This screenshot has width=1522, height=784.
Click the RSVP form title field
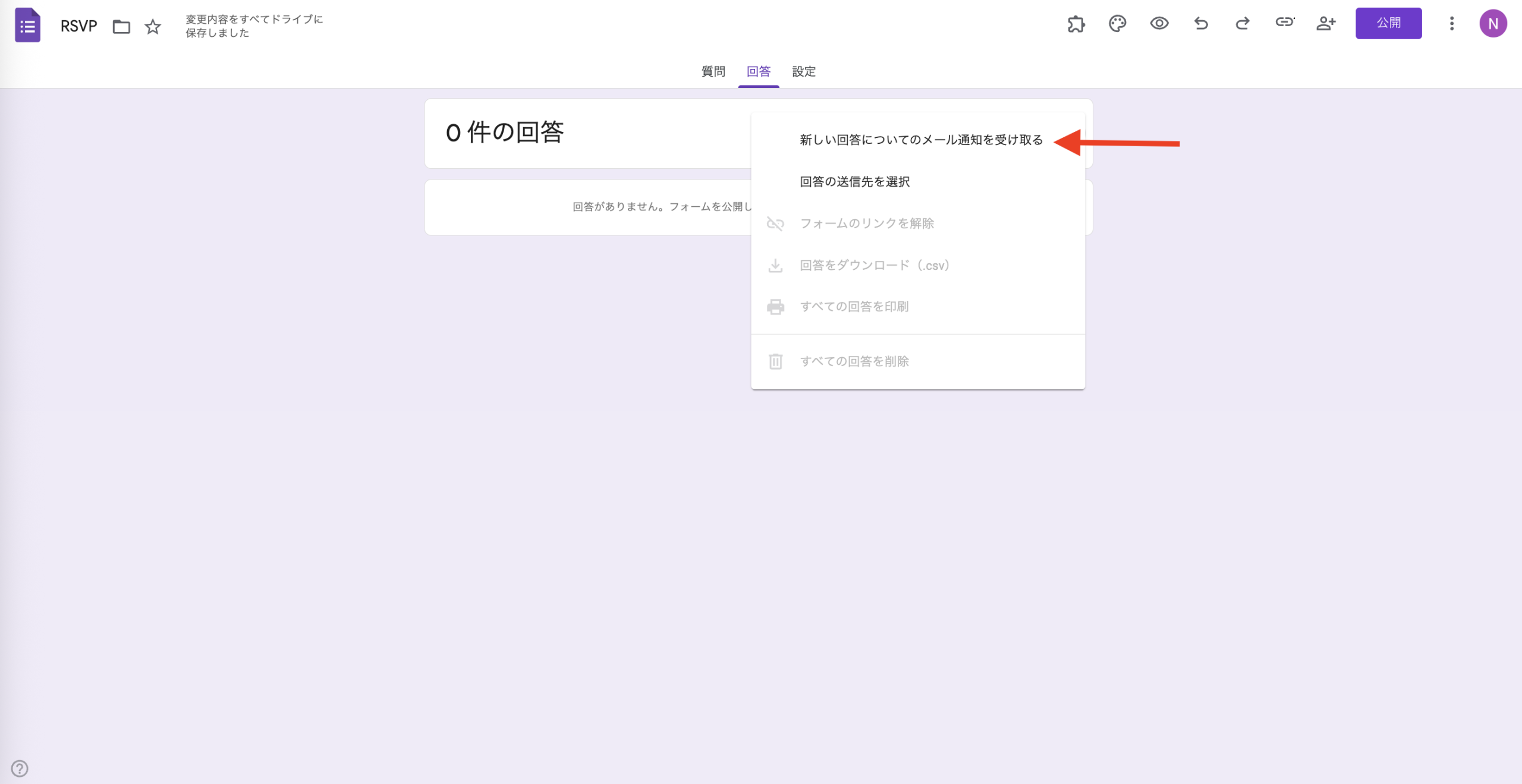(78, 26)
